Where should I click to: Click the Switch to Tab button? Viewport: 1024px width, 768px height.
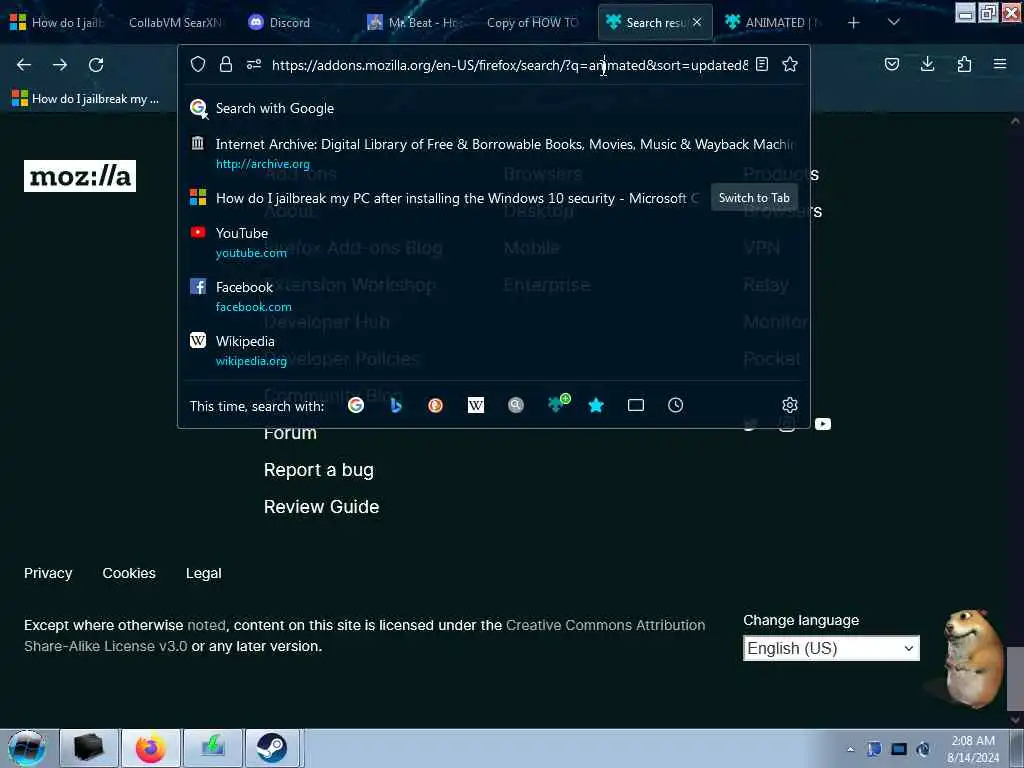pos(754,198)
